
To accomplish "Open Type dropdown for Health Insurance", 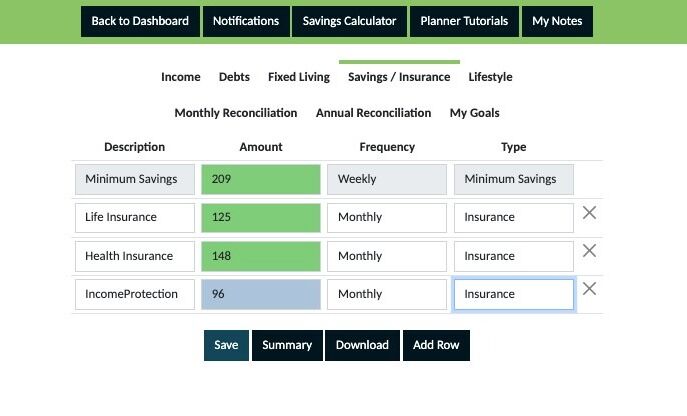I will point(513,256).
